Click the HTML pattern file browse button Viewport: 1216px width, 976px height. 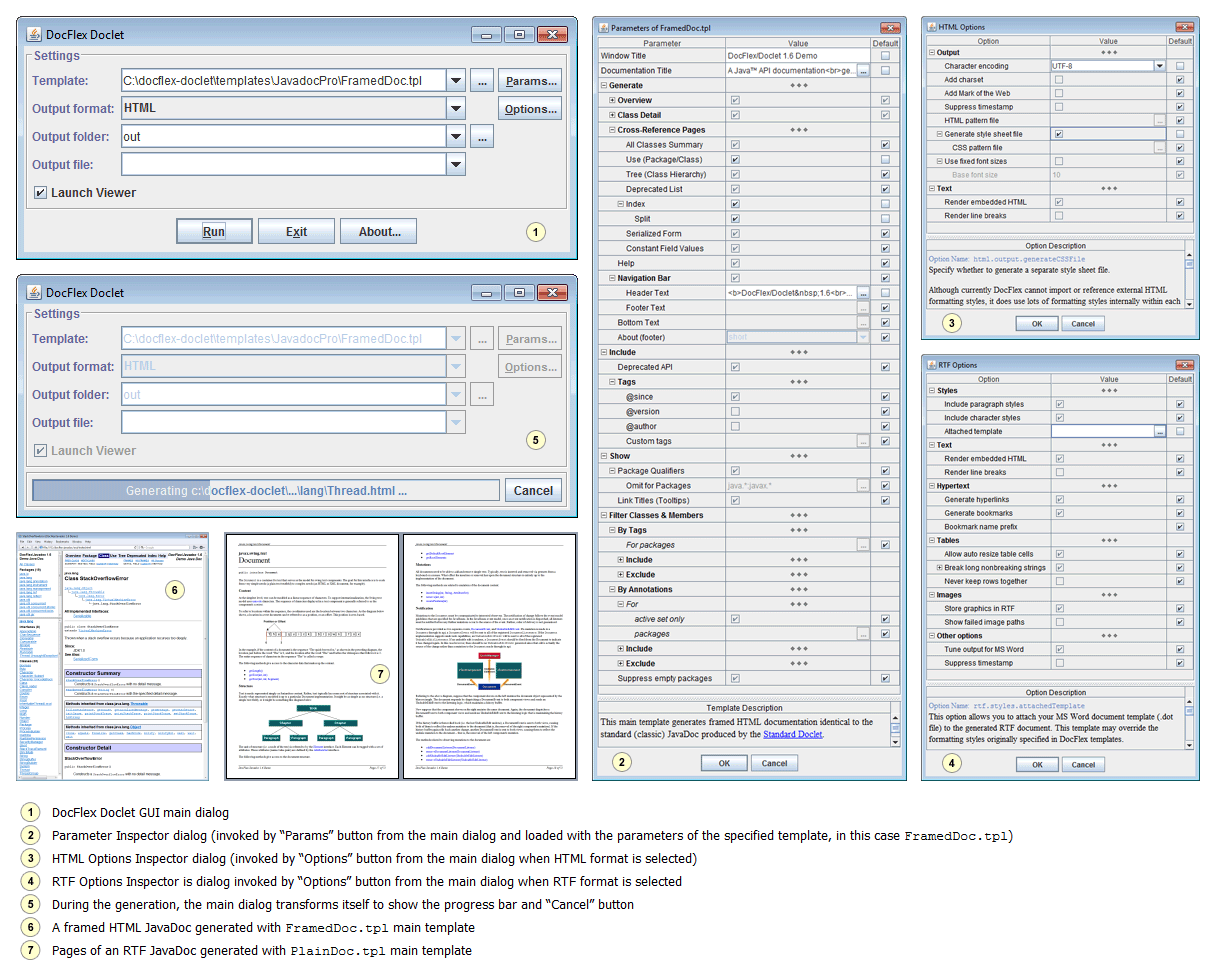1159,120
